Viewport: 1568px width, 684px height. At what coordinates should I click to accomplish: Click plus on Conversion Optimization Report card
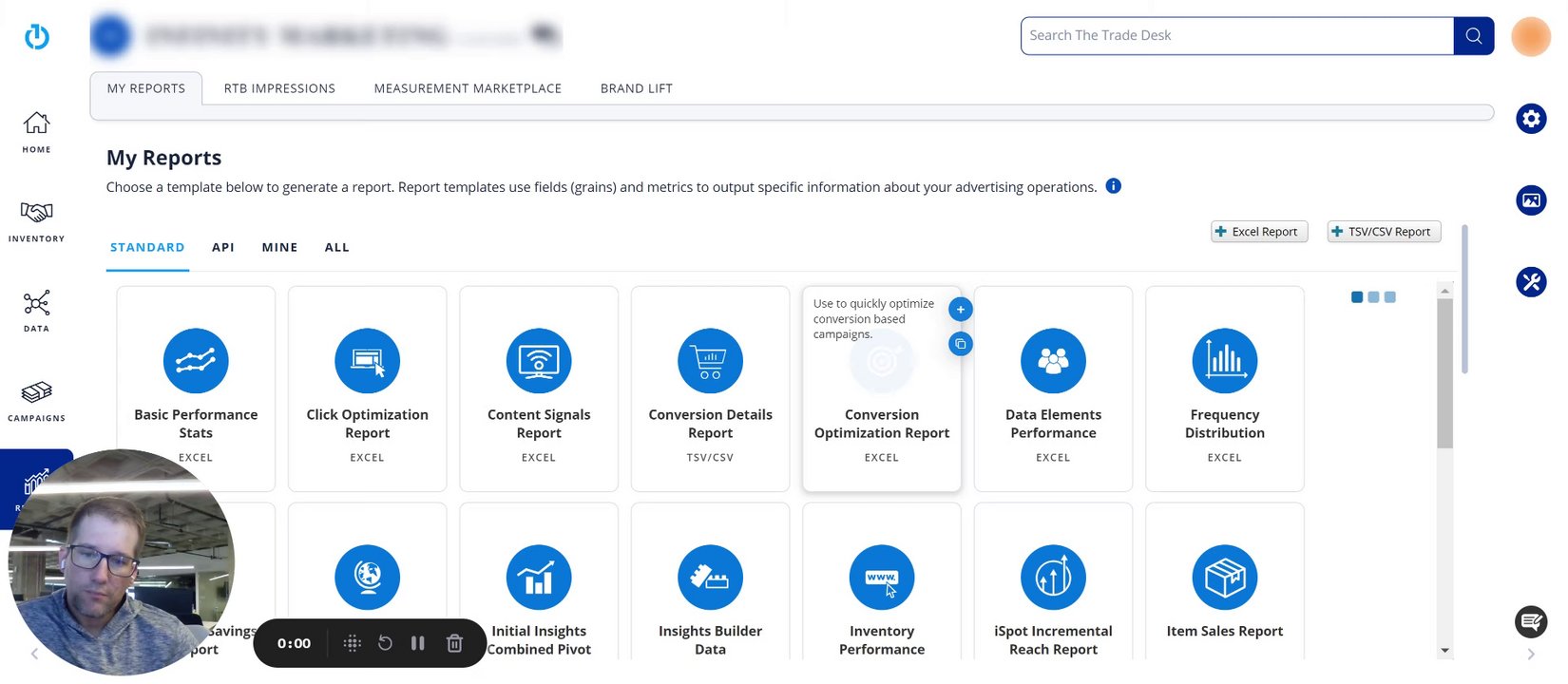pos(961,310)
